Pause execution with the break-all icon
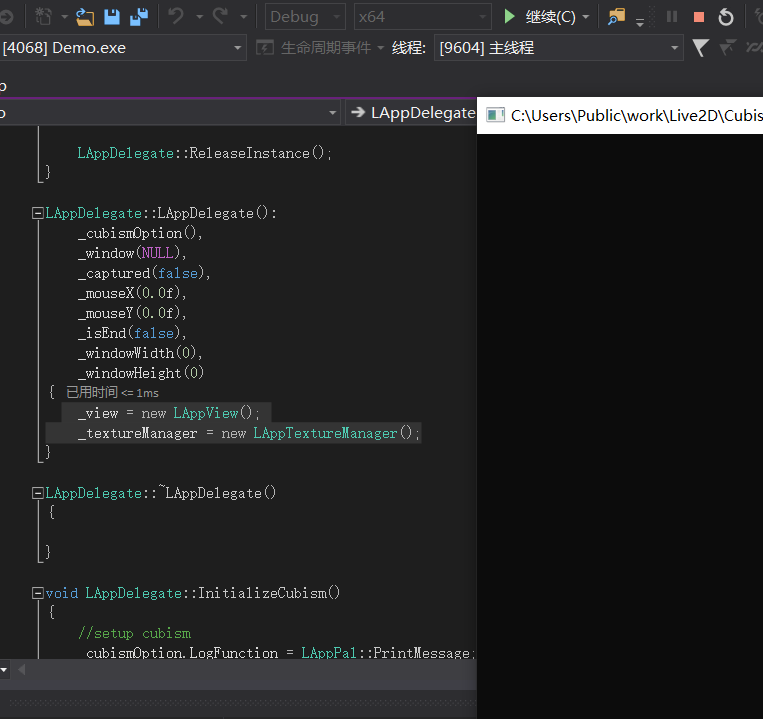763x719 pixels. pyautogui.click(x=672, y=17)
